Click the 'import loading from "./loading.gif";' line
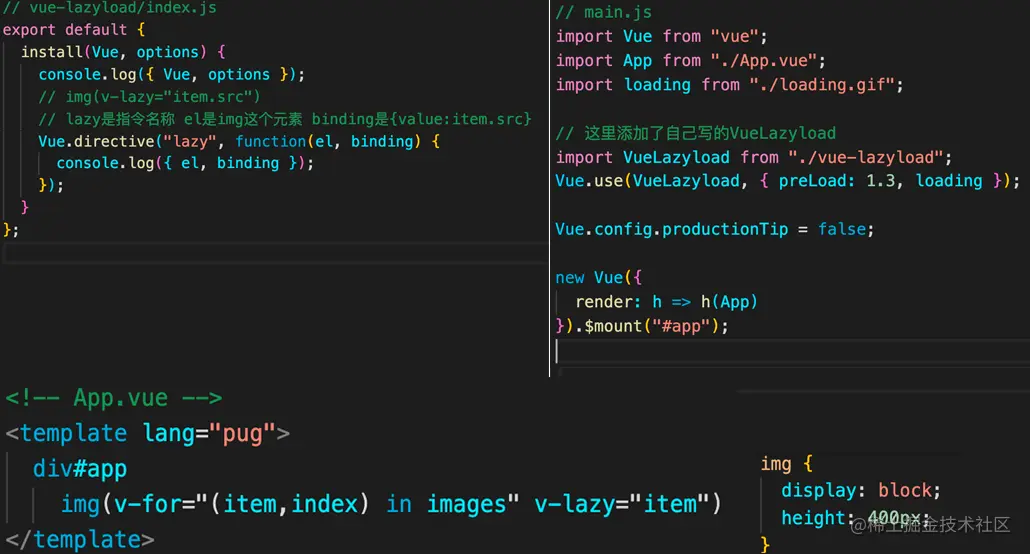The width and height of the screenshot is (1030, 554). (x=729, y=85)
